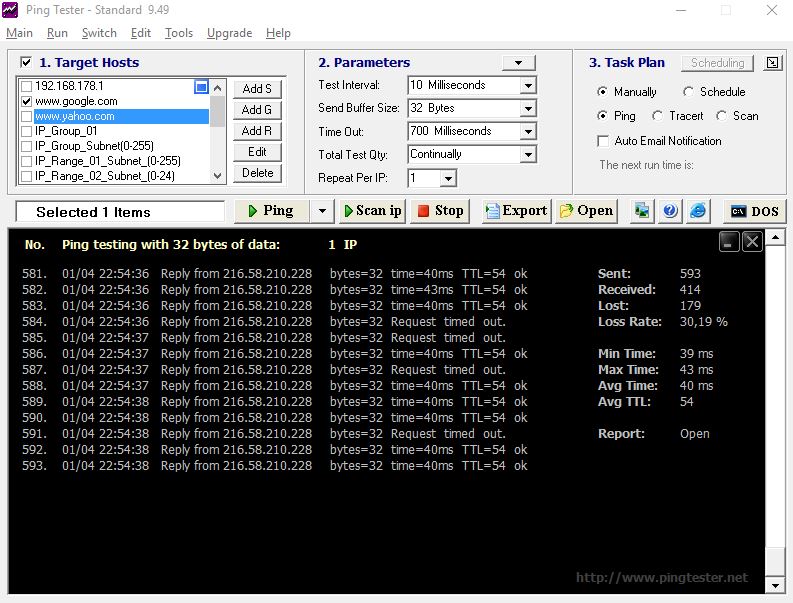The image size is (793, 603).
Task: Open the Switch menu
Action: point(99,33)
